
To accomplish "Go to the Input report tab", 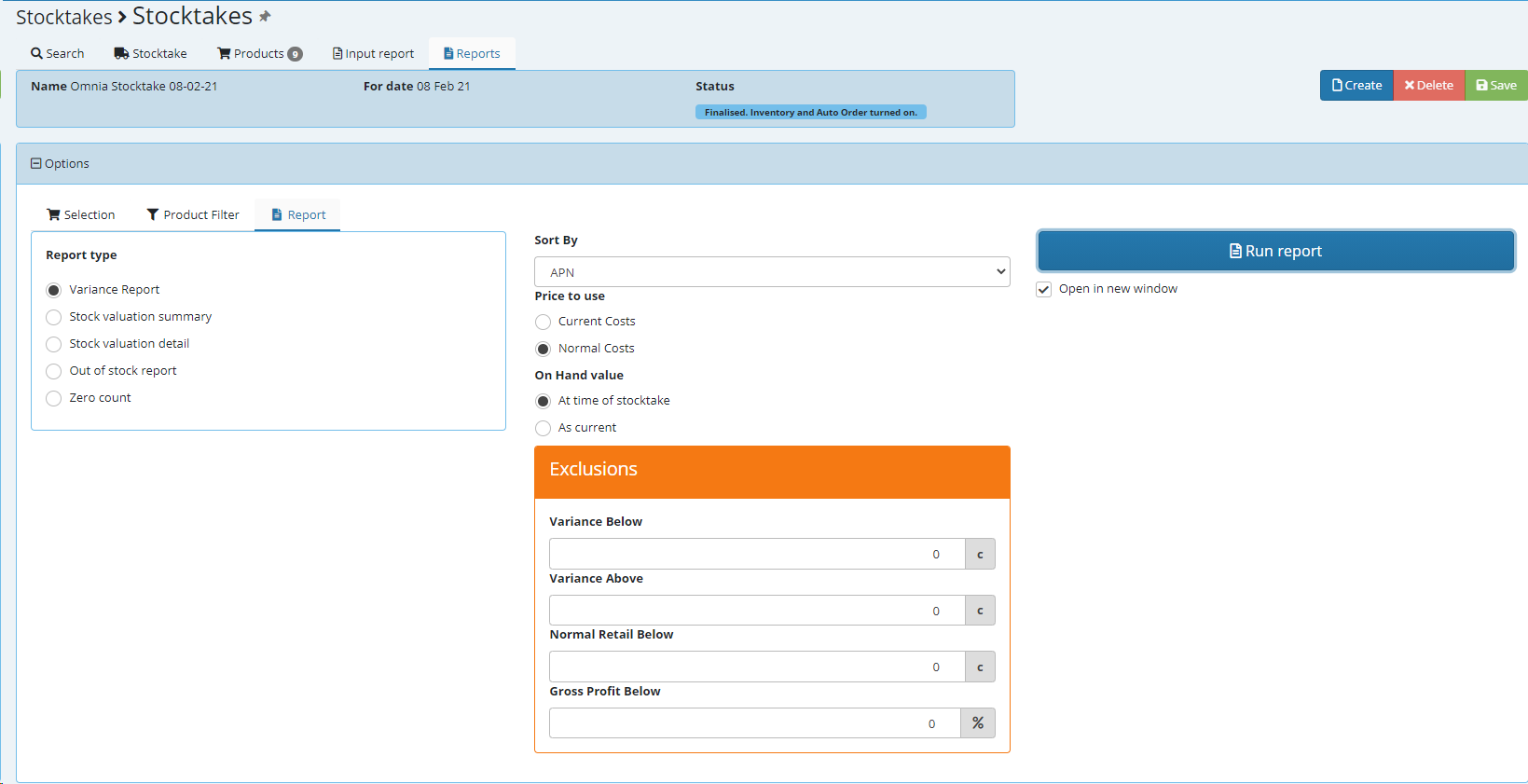I will click(373, 54).
